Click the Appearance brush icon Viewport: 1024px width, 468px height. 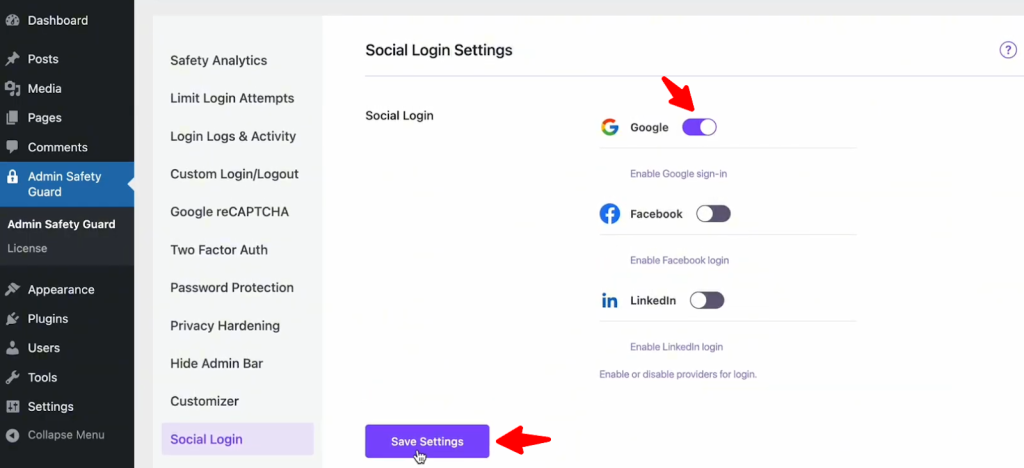tap(13, 290)
